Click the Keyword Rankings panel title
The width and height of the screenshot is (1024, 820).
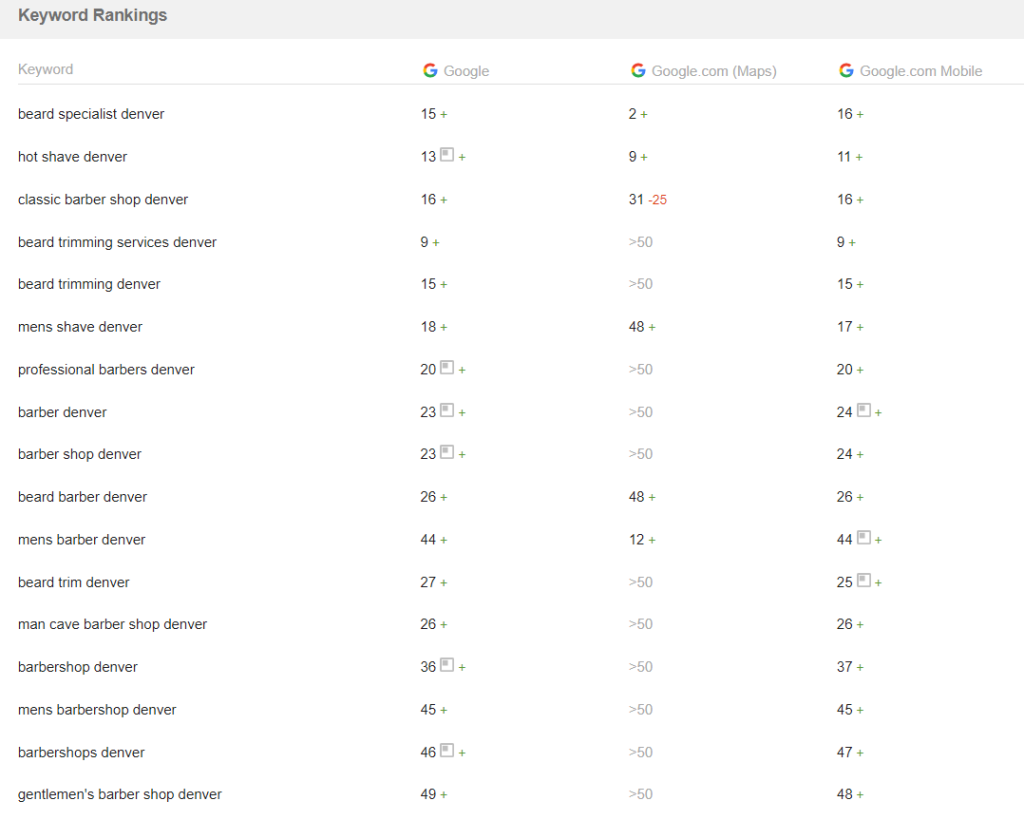click(x=92, y=16)
